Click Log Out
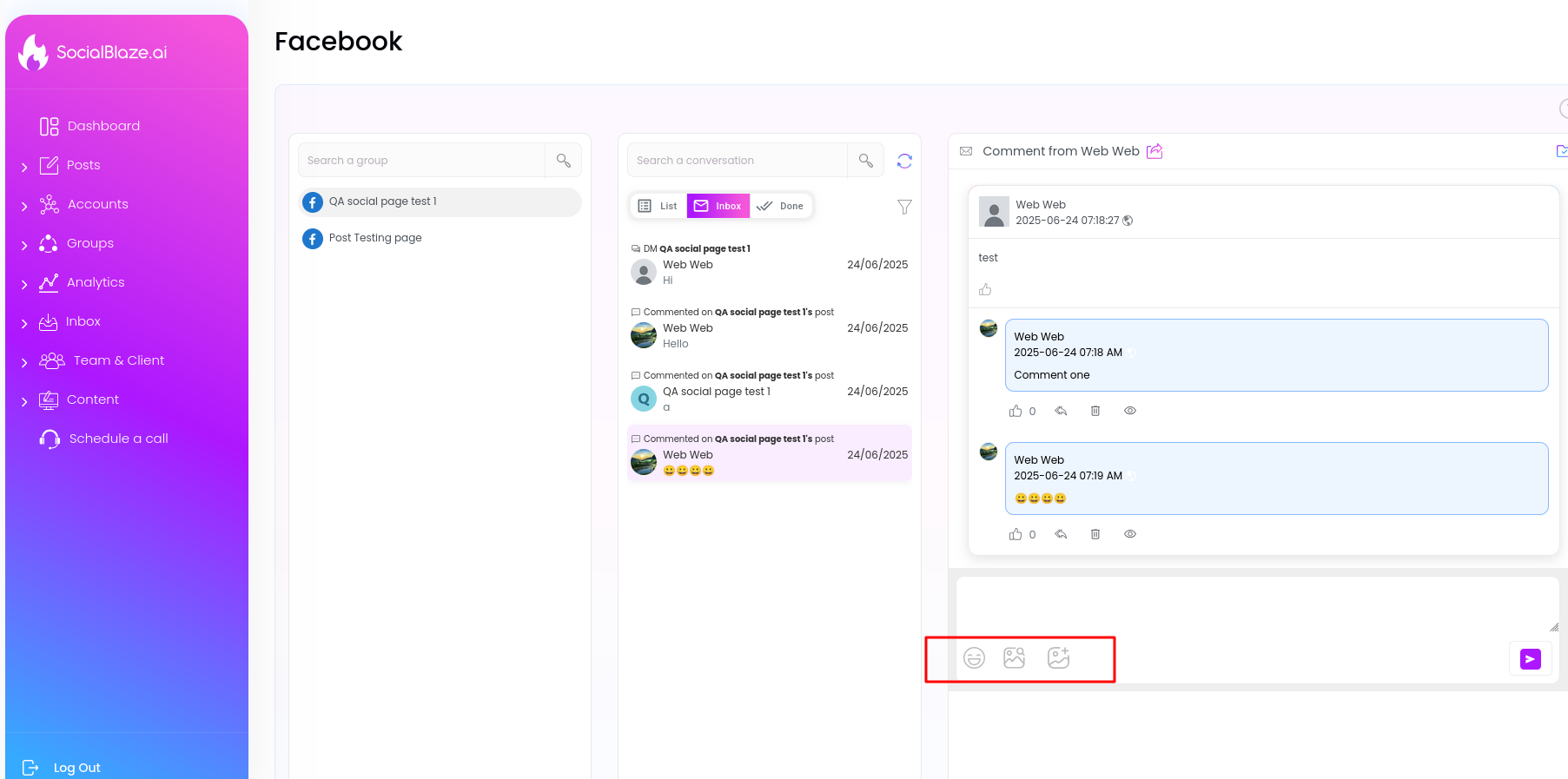The height and width of the screenshot is (779, 1568). click(62, 768)
